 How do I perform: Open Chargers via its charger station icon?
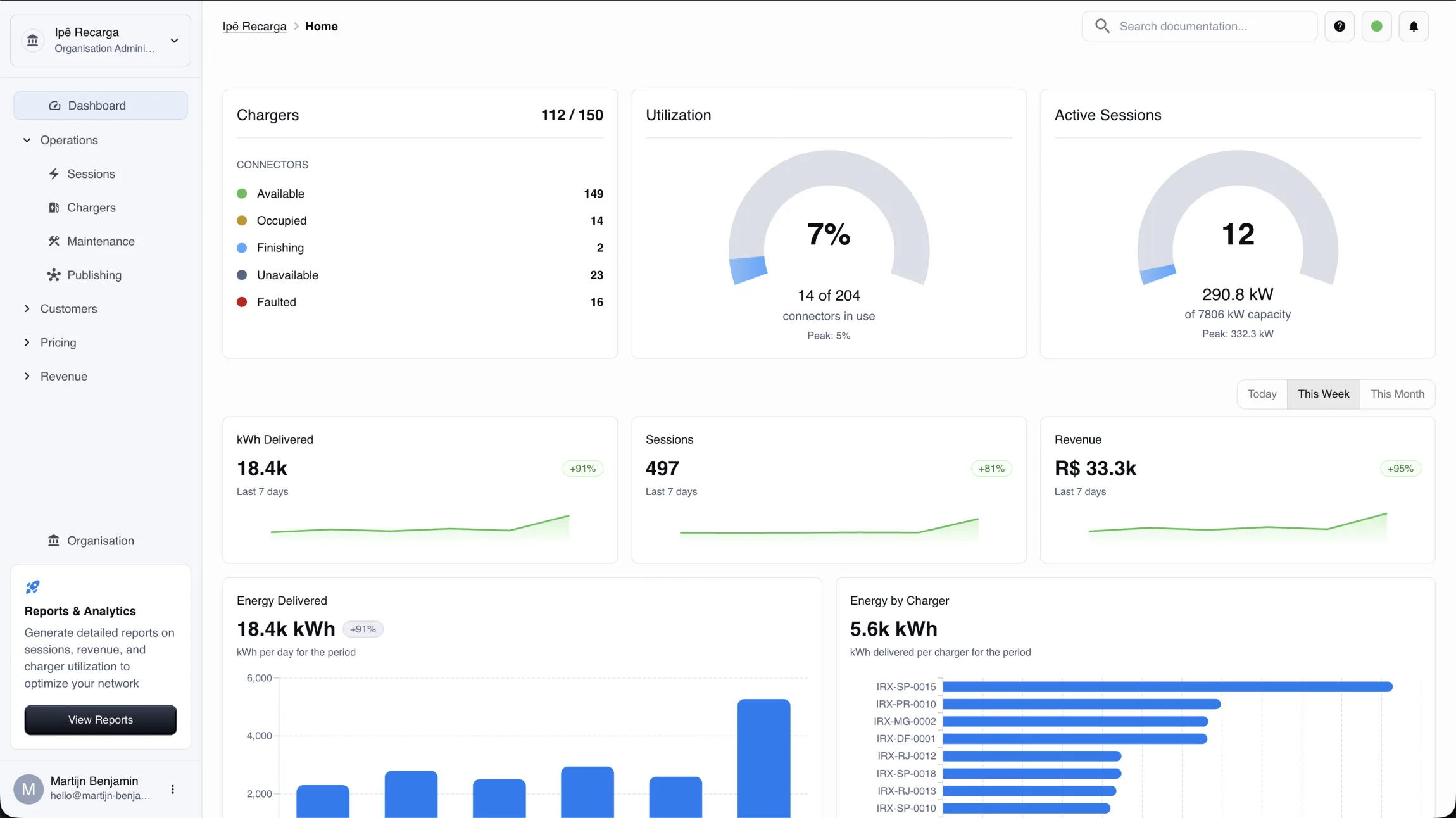(54, 208)
